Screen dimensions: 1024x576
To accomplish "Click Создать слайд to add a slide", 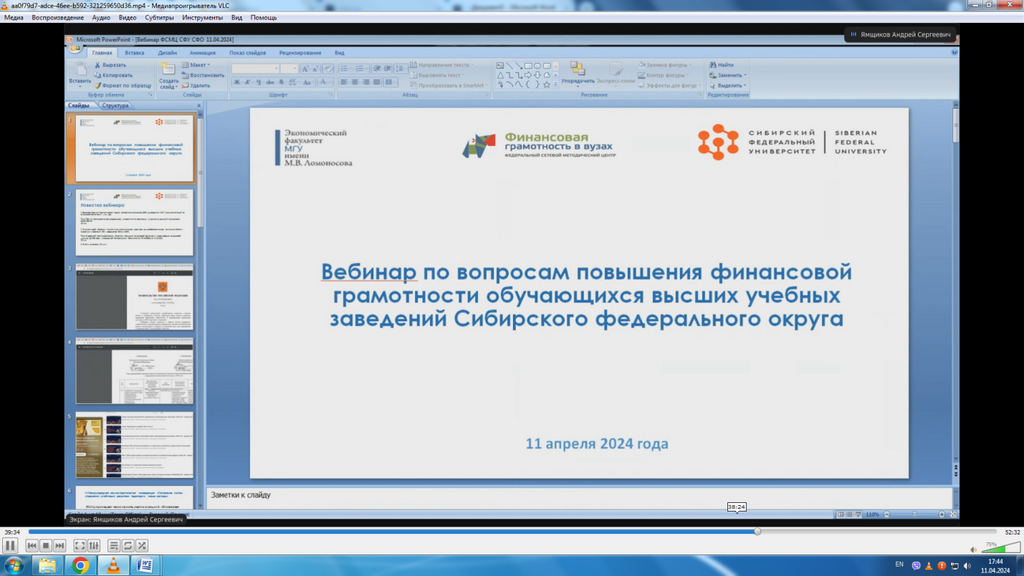I will [x=168, y=76].
